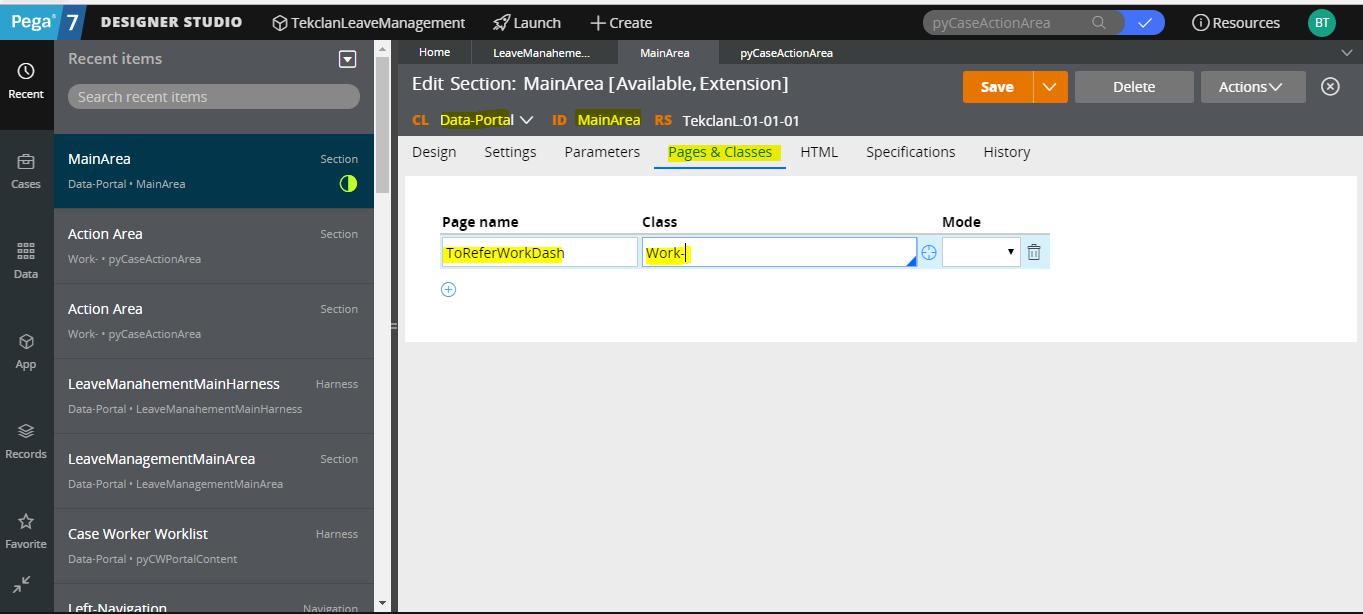Open LeaveManagementMainArea recent item
This screenshot has height=614, width=1363.
click(x=214, y=471)
